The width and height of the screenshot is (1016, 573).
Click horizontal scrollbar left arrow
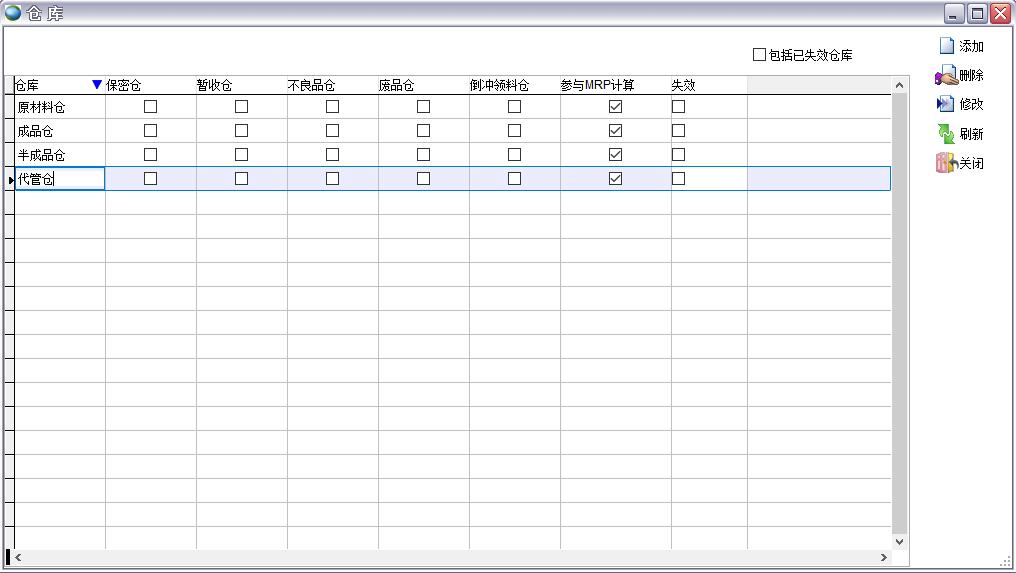click(19, 557)
